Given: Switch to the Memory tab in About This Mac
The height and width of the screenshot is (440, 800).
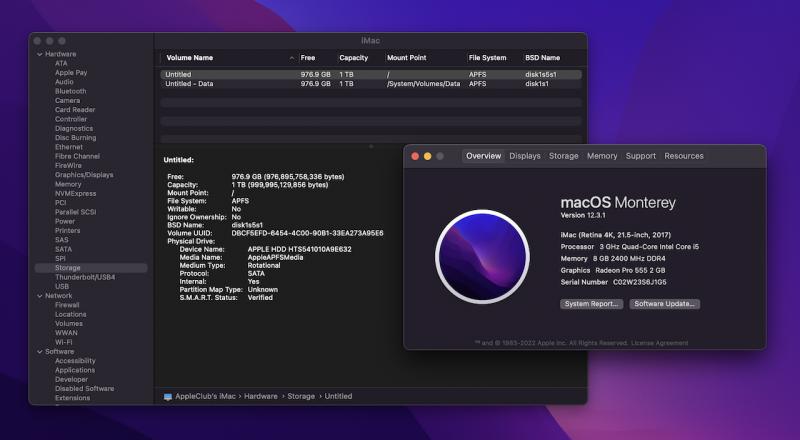Looking at the screenshot, I should (x=602, y=156).
